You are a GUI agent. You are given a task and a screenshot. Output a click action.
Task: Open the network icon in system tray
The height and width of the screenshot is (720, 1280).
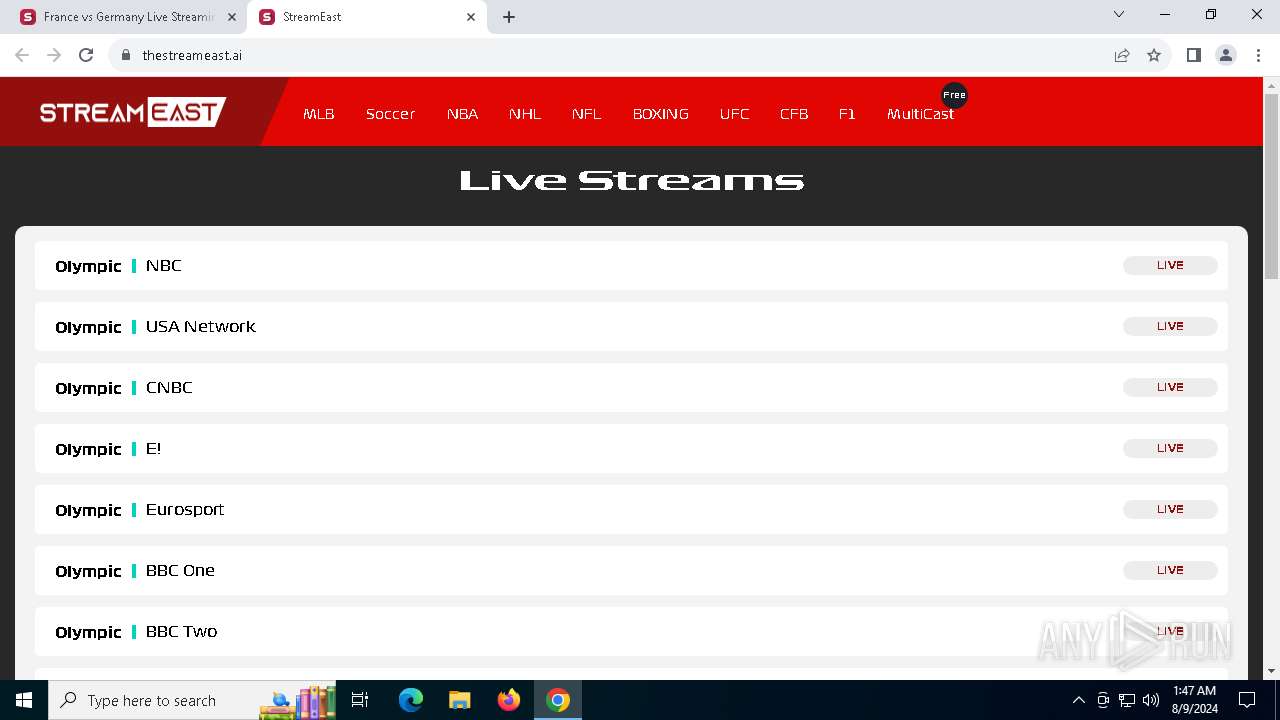(1127, 700)
